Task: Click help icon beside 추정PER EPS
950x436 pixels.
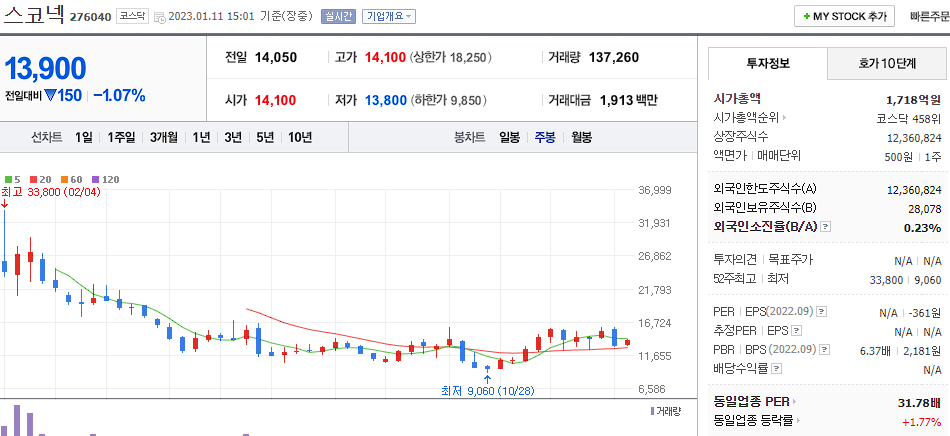Action: coord(797,331)
